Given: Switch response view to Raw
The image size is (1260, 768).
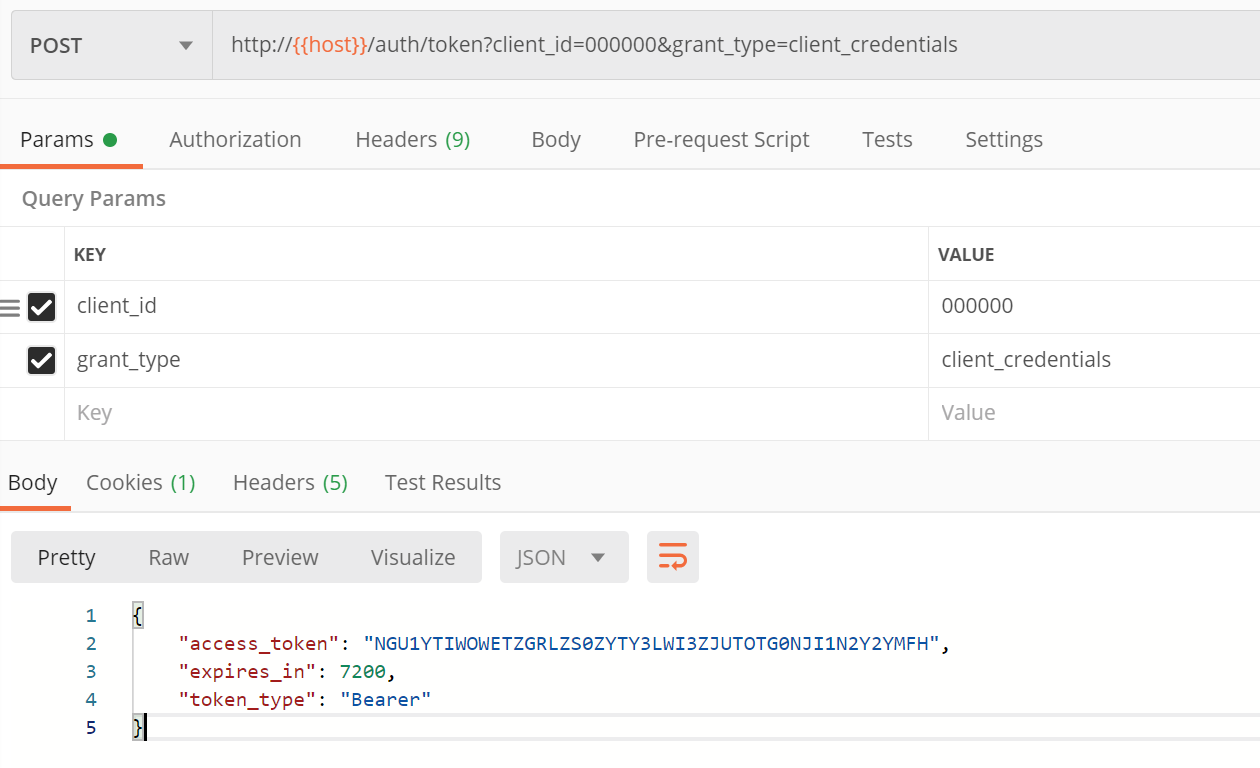Looking at the screenshot, I should 168,557.
